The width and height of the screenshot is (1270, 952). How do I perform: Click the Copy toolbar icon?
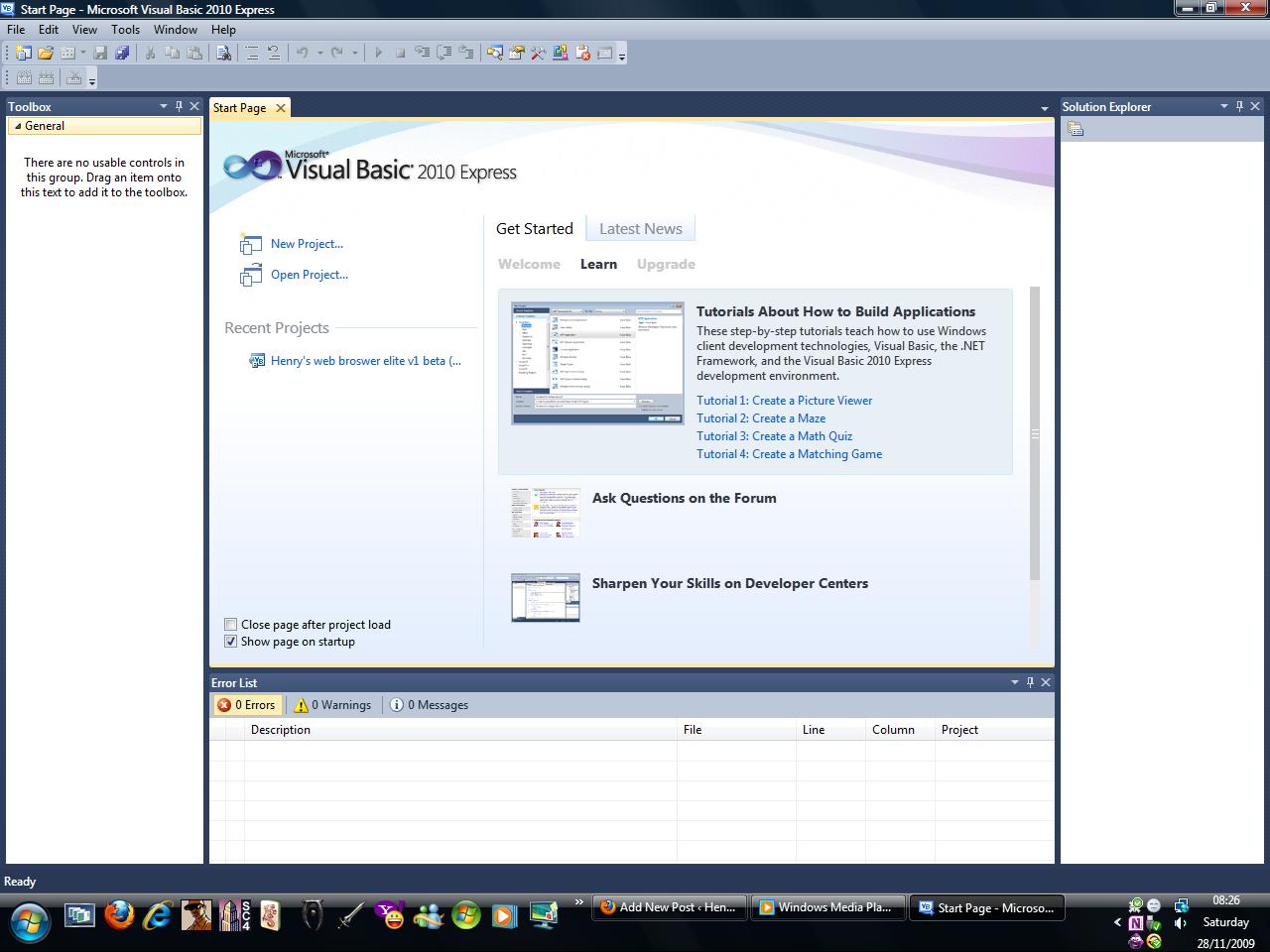[172, 54]
